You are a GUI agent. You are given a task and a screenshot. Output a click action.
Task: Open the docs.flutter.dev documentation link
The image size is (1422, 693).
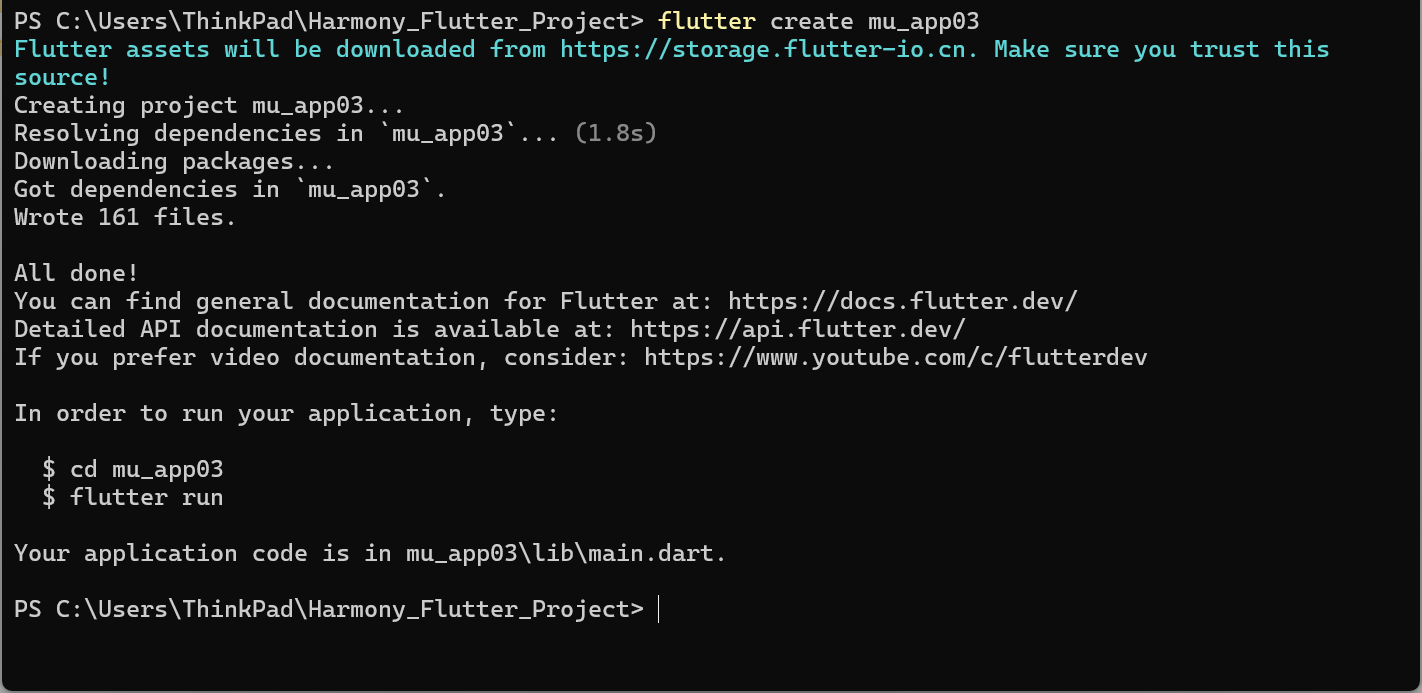903,301
